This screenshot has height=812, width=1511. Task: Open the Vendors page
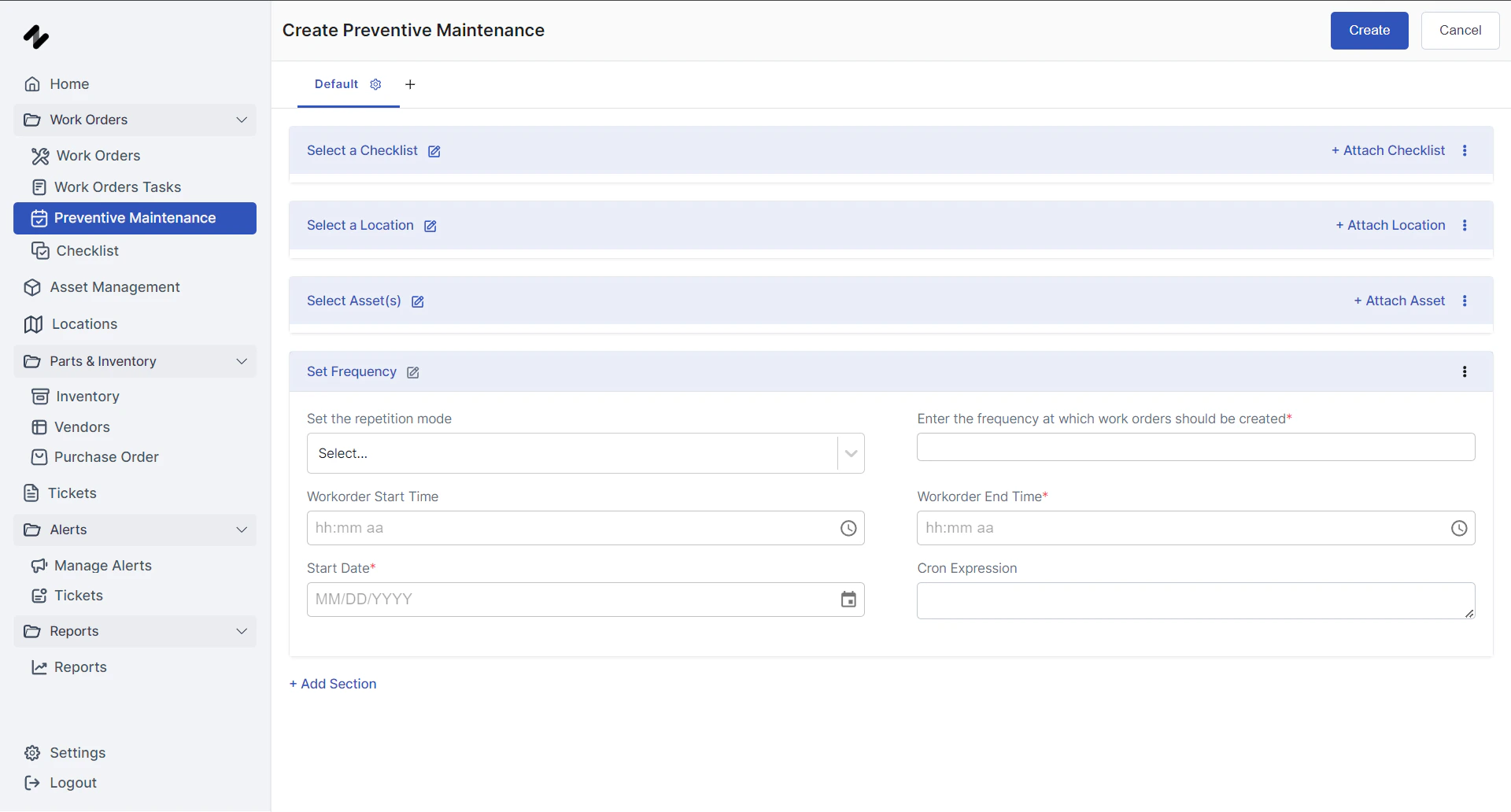tap(135, 427)
